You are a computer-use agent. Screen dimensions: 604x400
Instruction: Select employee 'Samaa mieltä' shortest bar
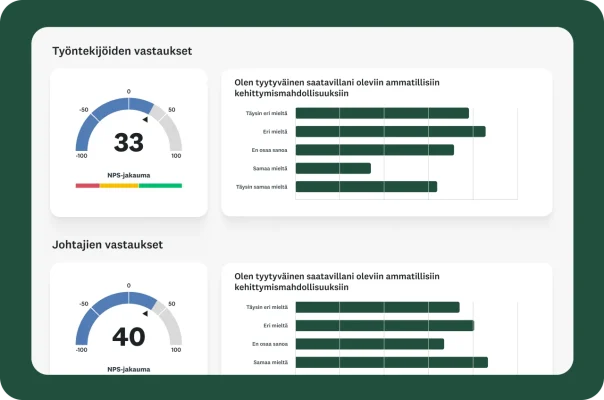[x=333, y=168]
